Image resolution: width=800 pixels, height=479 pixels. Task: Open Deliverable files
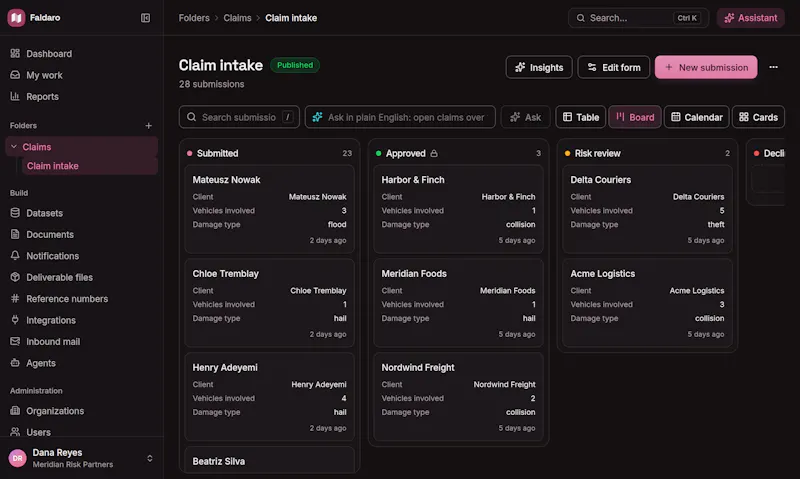pos(59,277)
